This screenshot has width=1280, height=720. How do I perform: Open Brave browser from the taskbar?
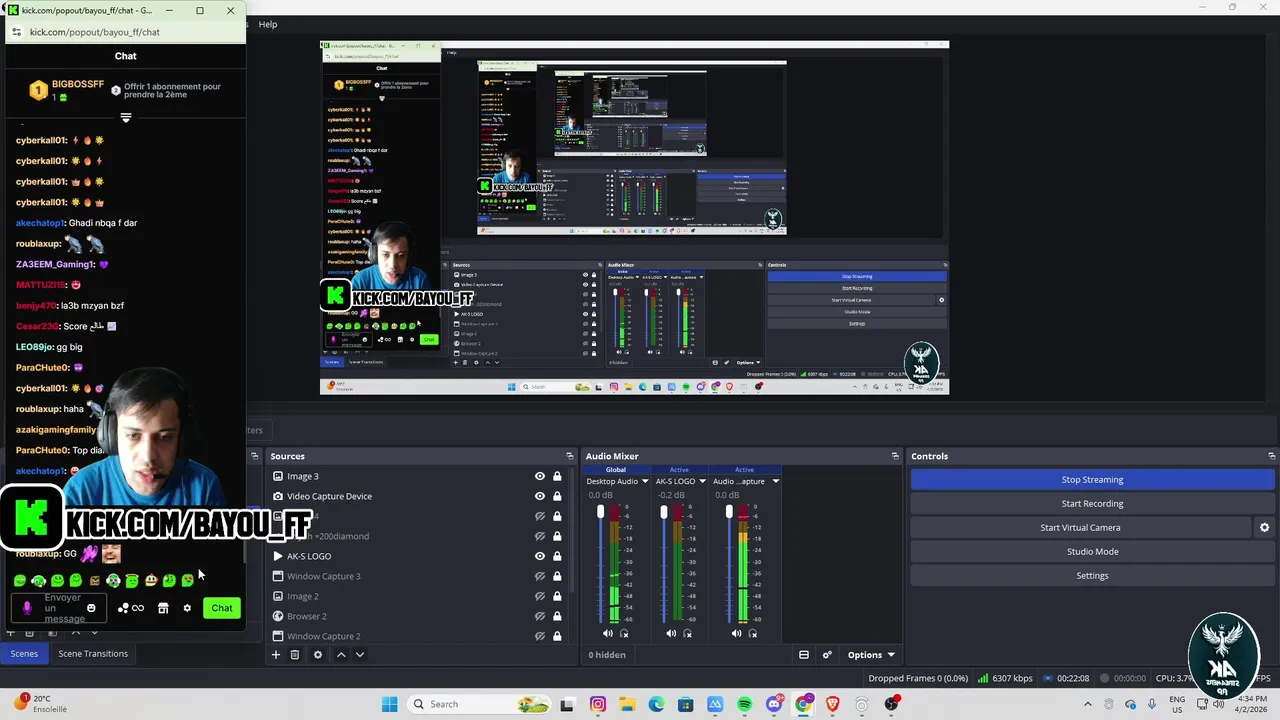pos(832,704)
